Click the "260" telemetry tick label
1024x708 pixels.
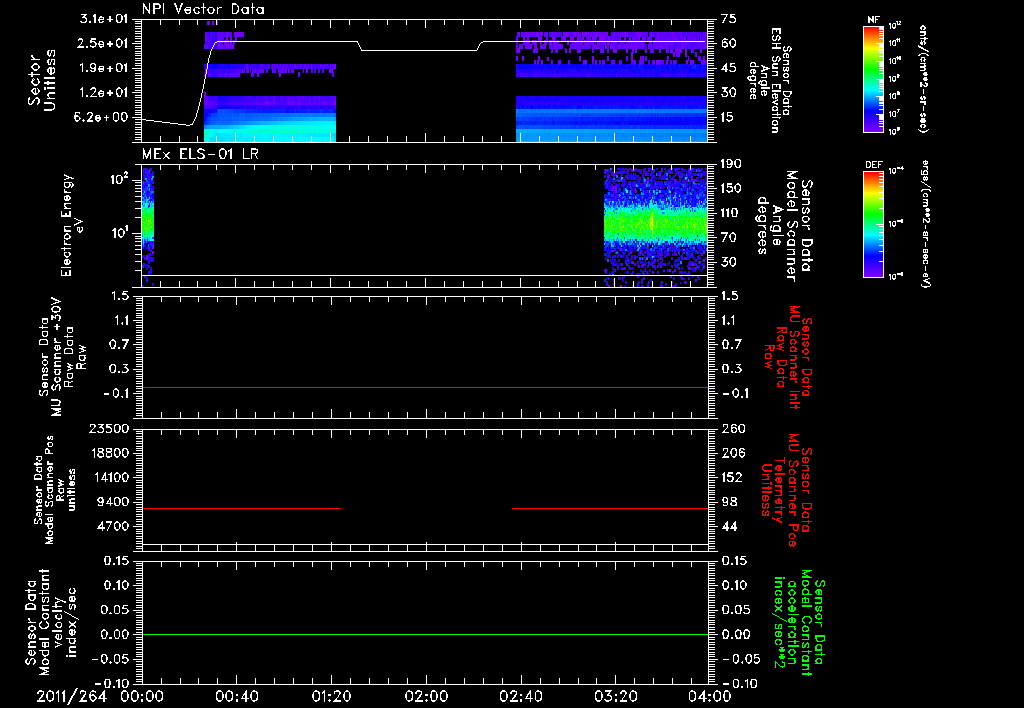[x=732, y=428]
